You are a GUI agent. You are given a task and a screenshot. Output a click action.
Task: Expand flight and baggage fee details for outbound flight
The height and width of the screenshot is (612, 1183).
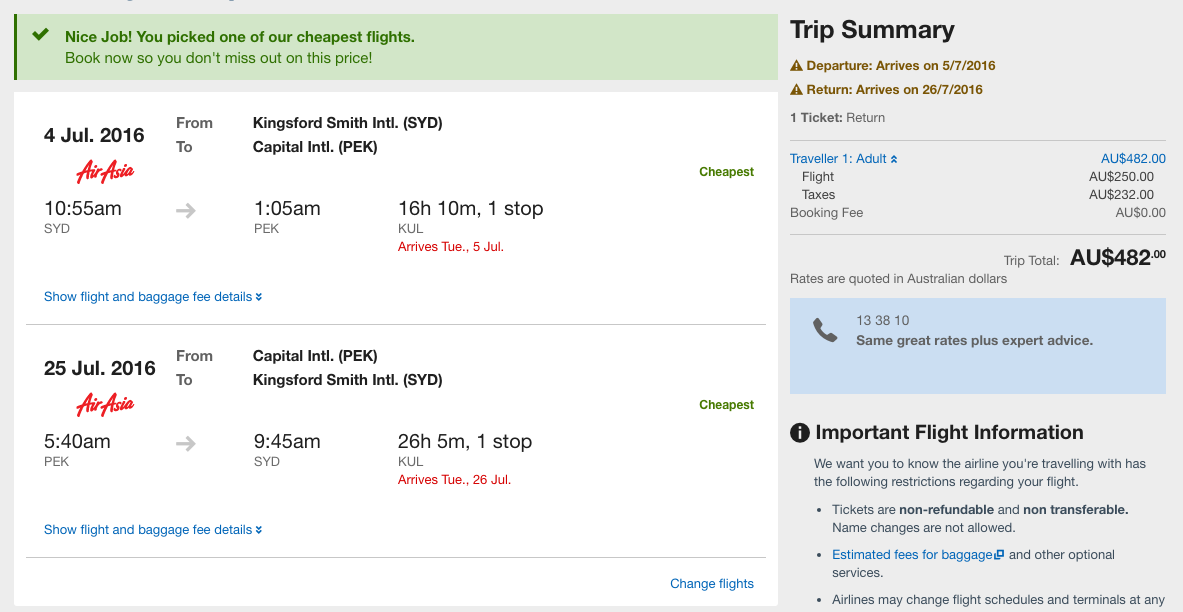(153, 297)
